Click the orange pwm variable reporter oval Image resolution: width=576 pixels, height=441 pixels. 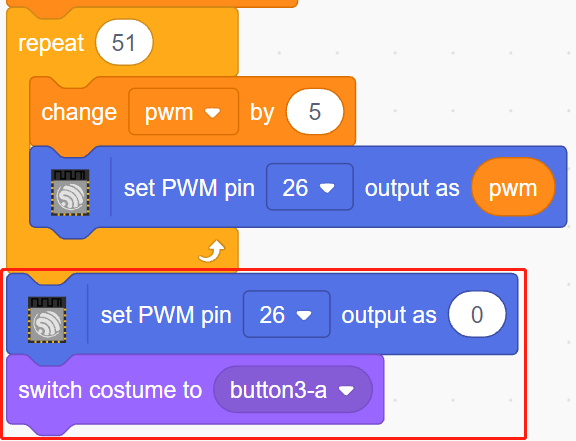(x=513, y=187)
